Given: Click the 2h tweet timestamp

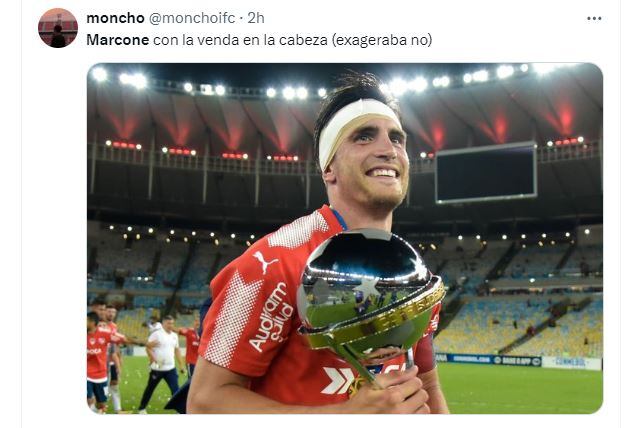Looking at the screenshot, I should 256,18.
